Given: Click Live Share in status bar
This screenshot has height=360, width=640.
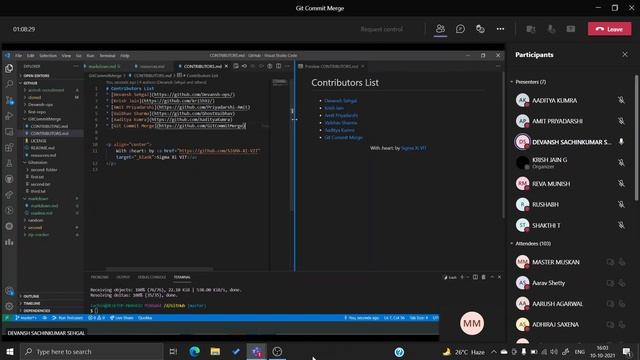Looking at the screenshot, I should coord(122,318).
